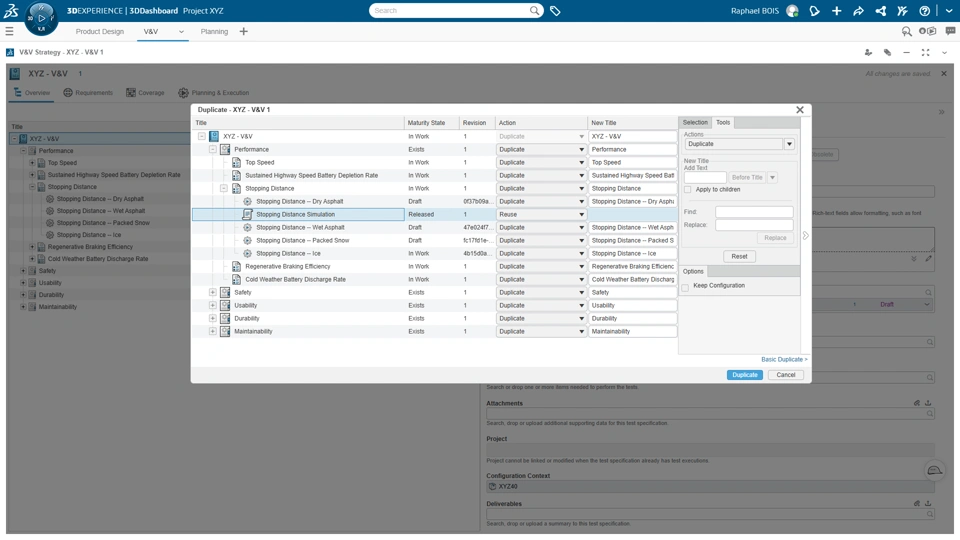
Task: Switch to the Tools tab
Action: coord(723,122)
